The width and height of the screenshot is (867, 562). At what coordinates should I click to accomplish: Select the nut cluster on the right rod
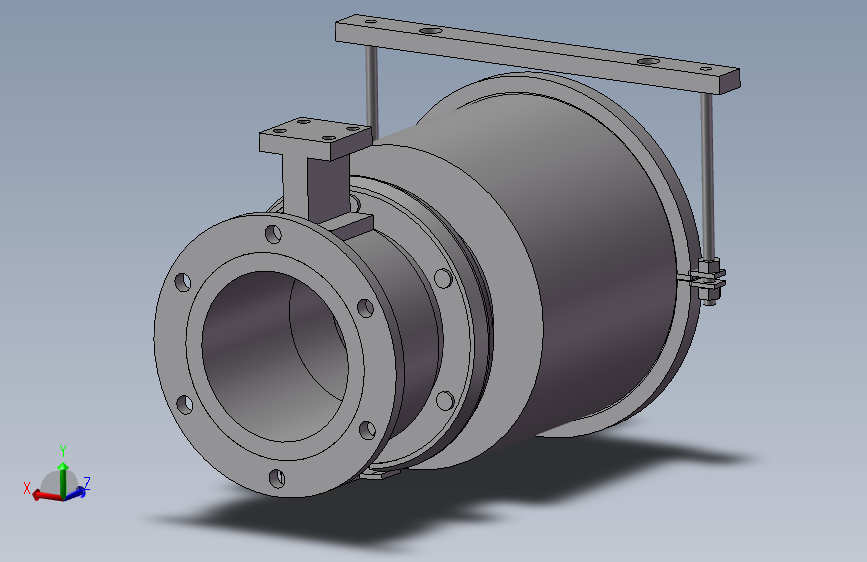708,280
